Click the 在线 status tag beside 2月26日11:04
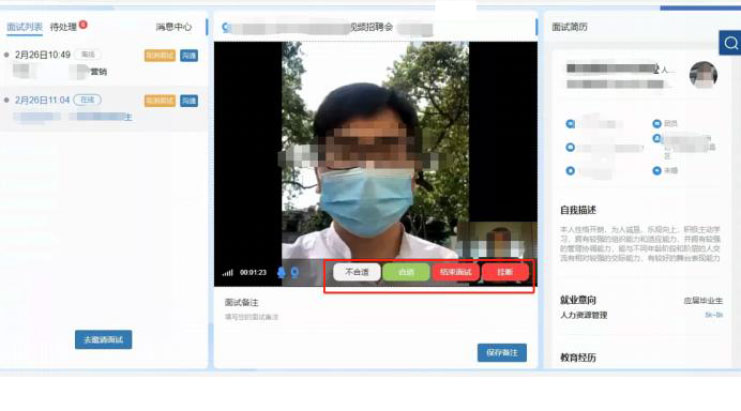This screenshot has width=741, height=411. [87, 100]
